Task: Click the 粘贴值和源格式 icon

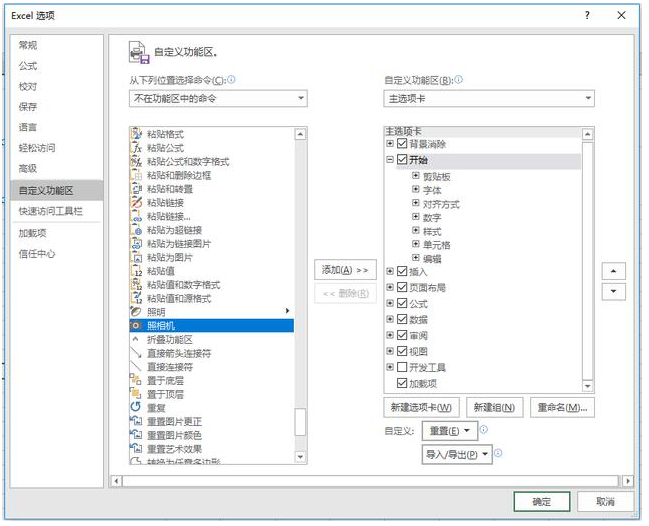Action: (136, 298)
